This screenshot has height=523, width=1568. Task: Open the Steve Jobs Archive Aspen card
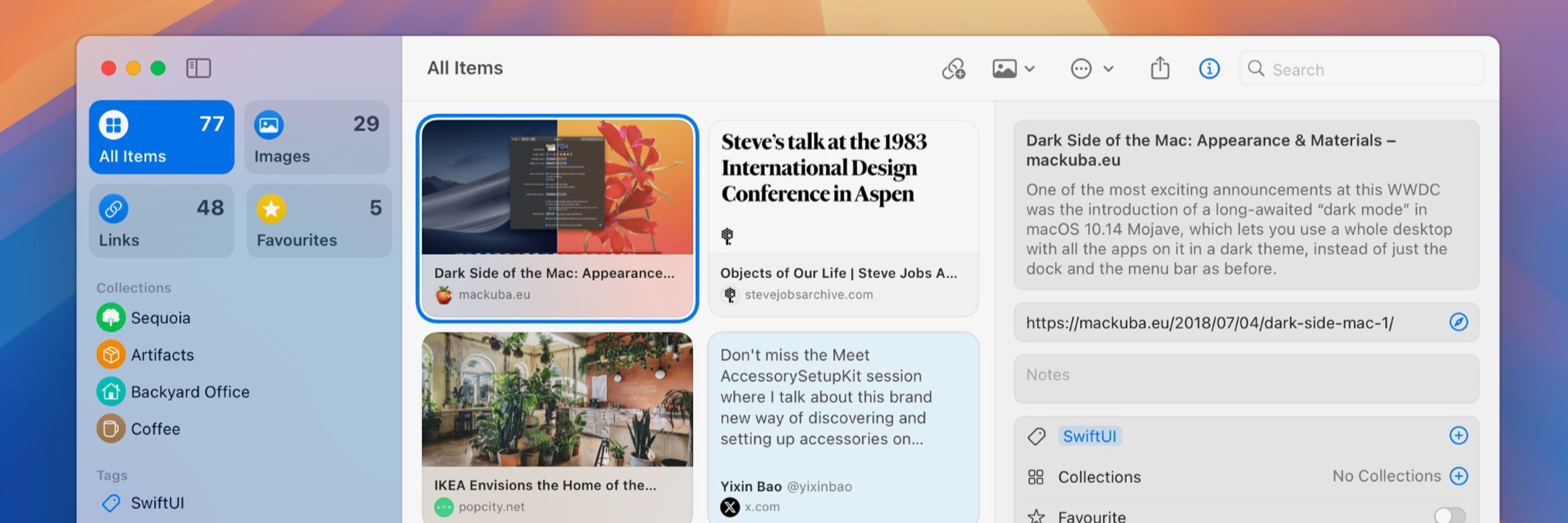coord(843,218)
